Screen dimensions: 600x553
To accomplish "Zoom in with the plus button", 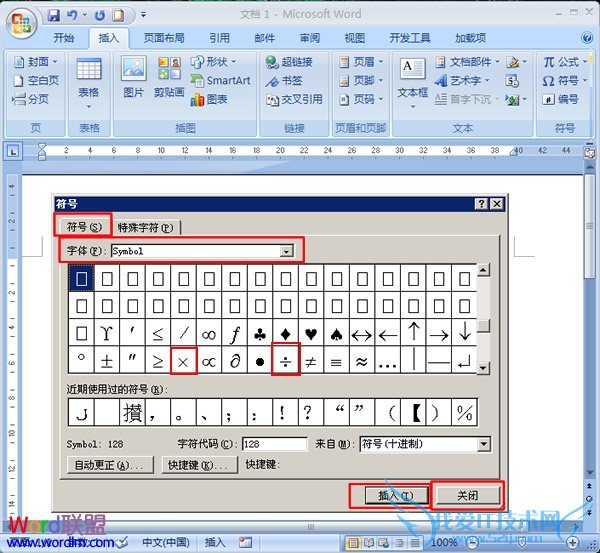I will tap(573, 542).
